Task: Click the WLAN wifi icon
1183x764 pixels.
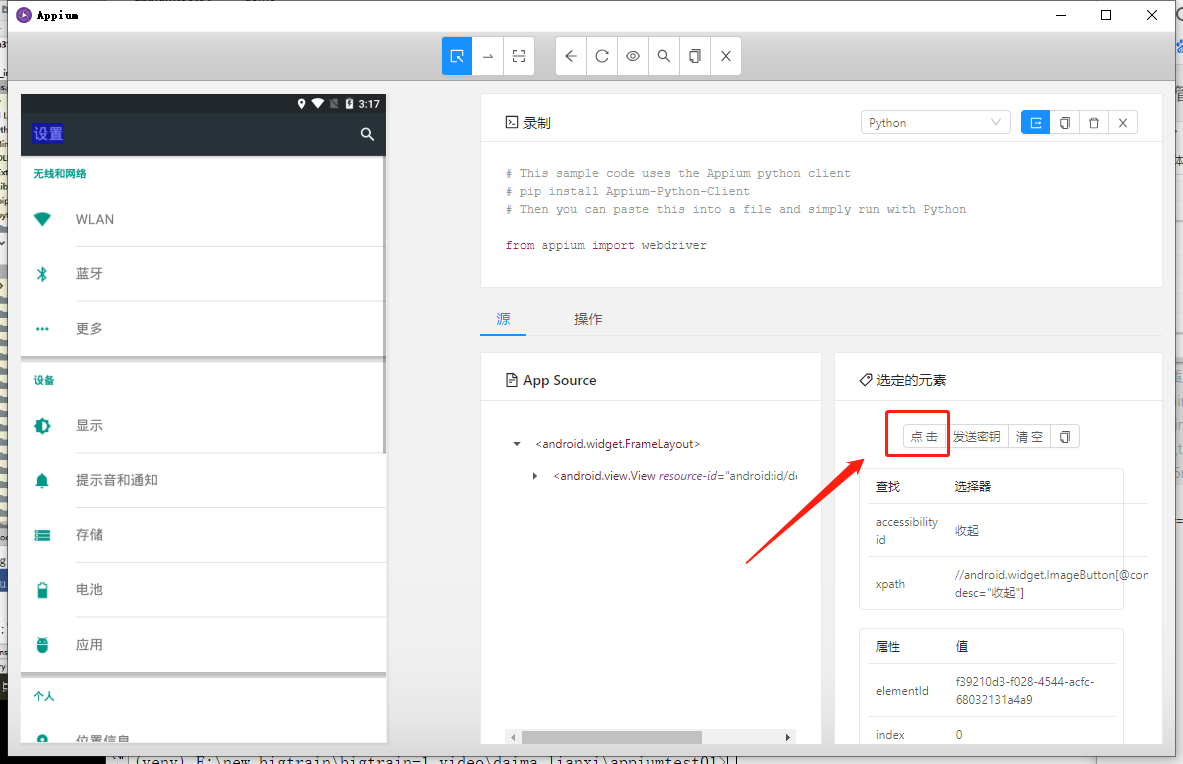Action: pos(42,219)
